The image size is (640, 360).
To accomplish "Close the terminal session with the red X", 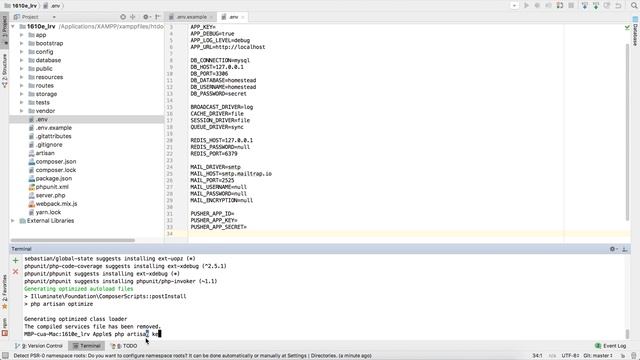I will tap(16, 271).
